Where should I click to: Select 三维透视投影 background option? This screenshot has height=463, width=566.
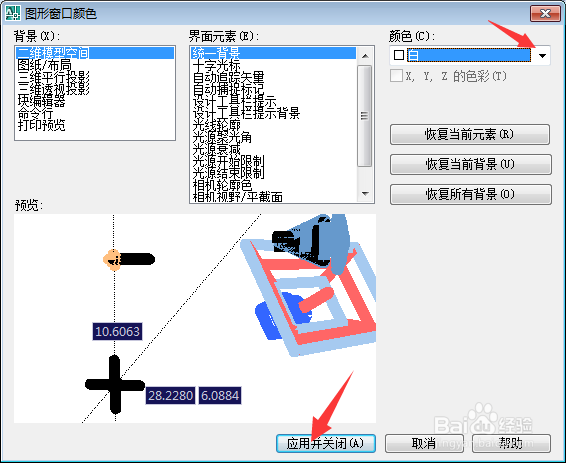pyautogui.click(x=53, y=89)
